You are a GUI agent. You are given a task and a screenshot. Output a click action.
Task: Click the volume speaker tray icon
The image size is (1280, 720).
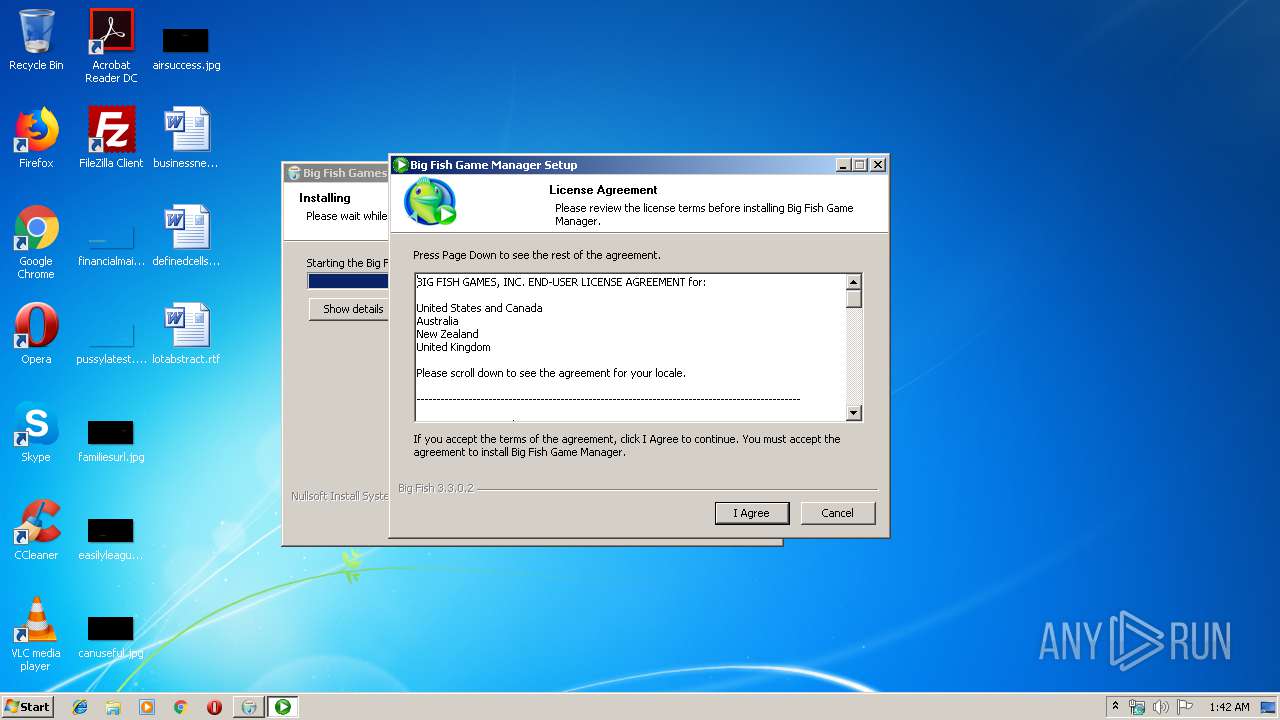[1161, 707]
